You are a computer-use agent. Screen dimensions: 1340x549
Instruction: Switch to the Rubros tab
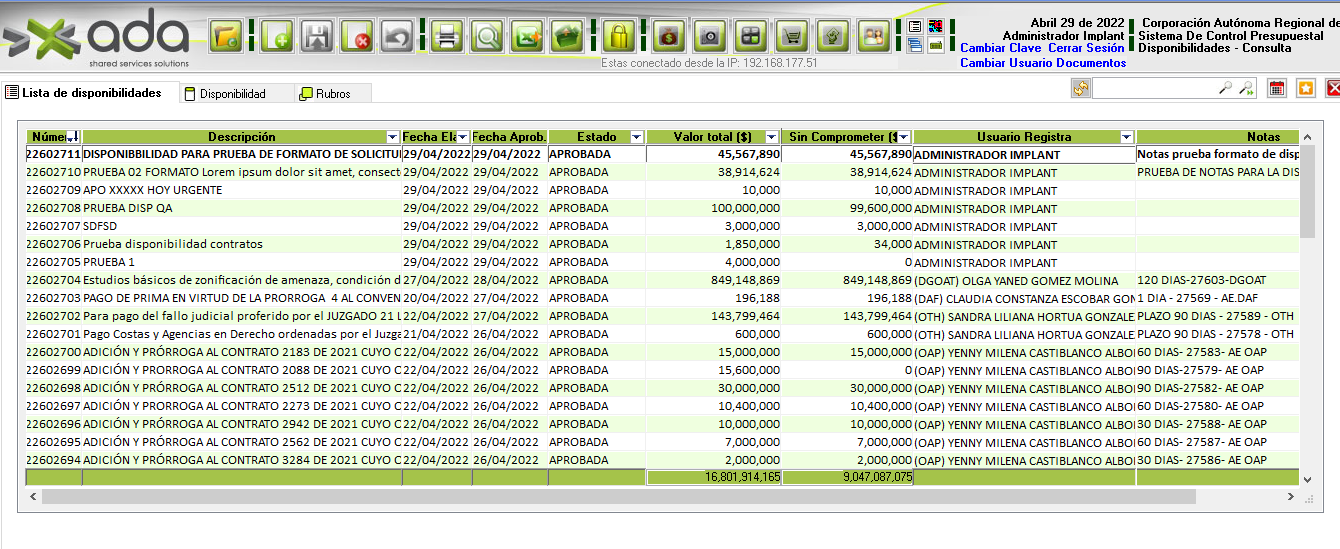tap(332, 94)
